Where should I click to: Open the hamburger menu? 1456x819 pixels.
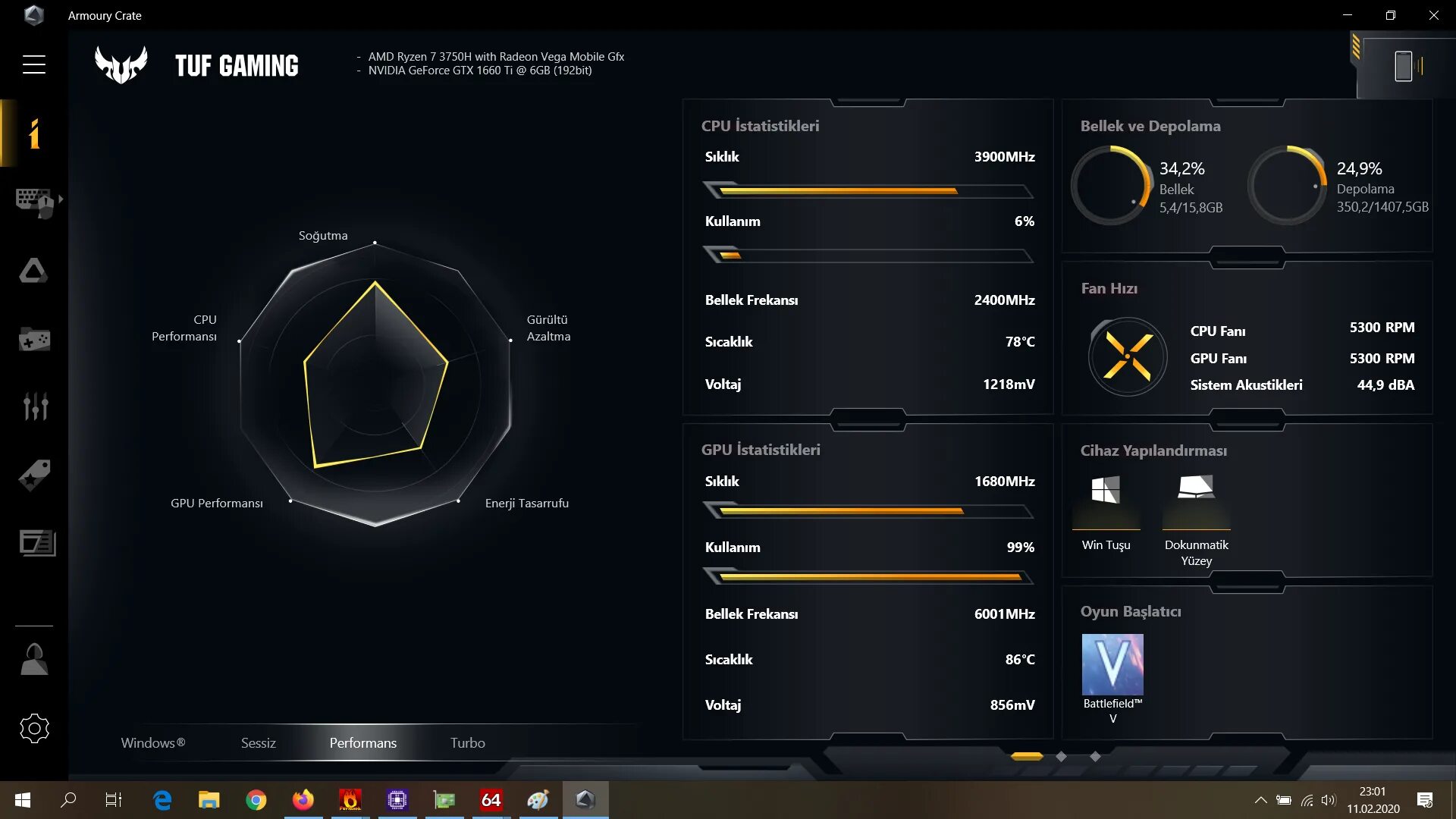33,64
